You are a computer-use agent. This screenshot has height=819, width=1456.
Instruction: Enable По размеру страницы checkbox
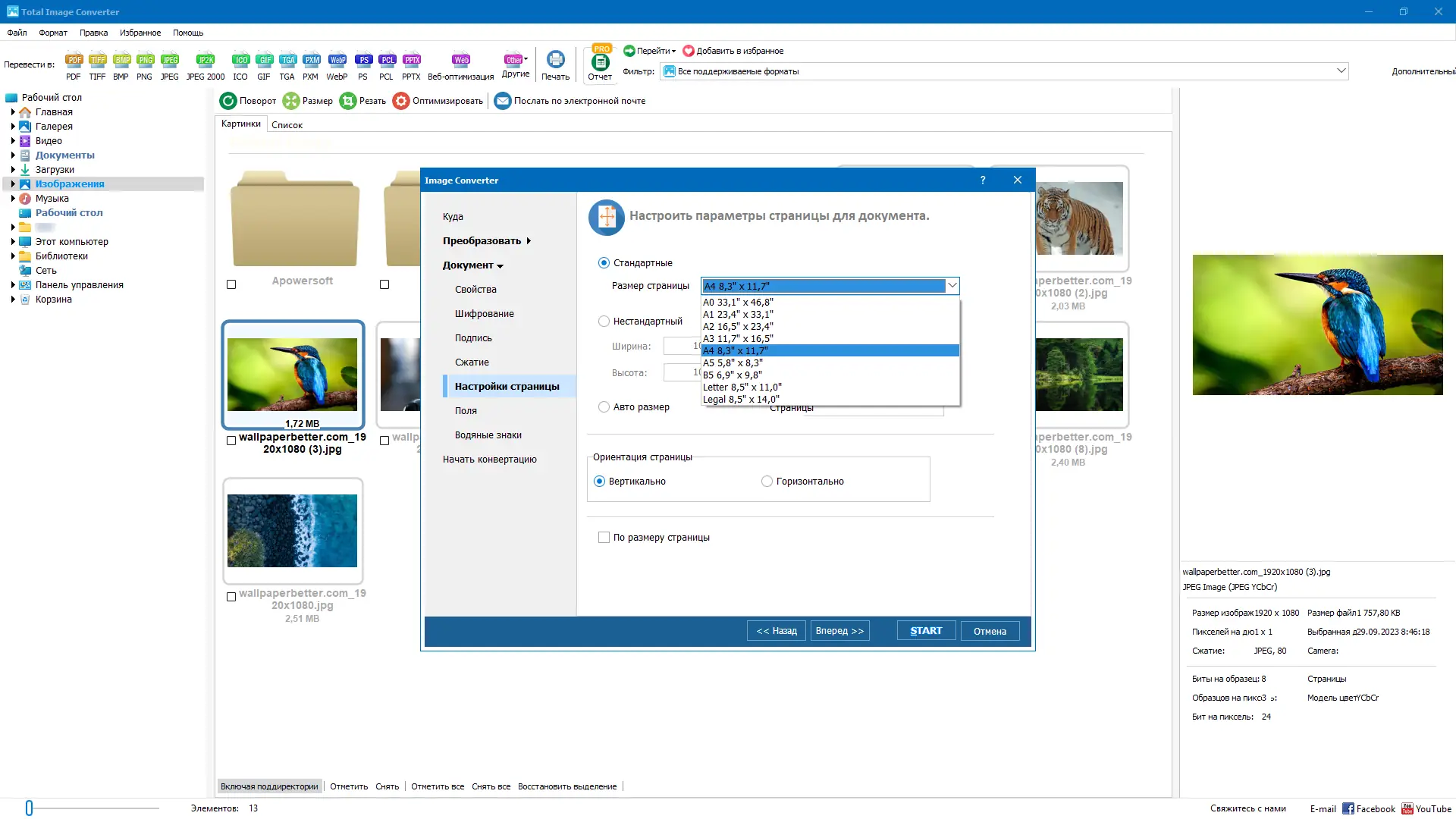604,538
